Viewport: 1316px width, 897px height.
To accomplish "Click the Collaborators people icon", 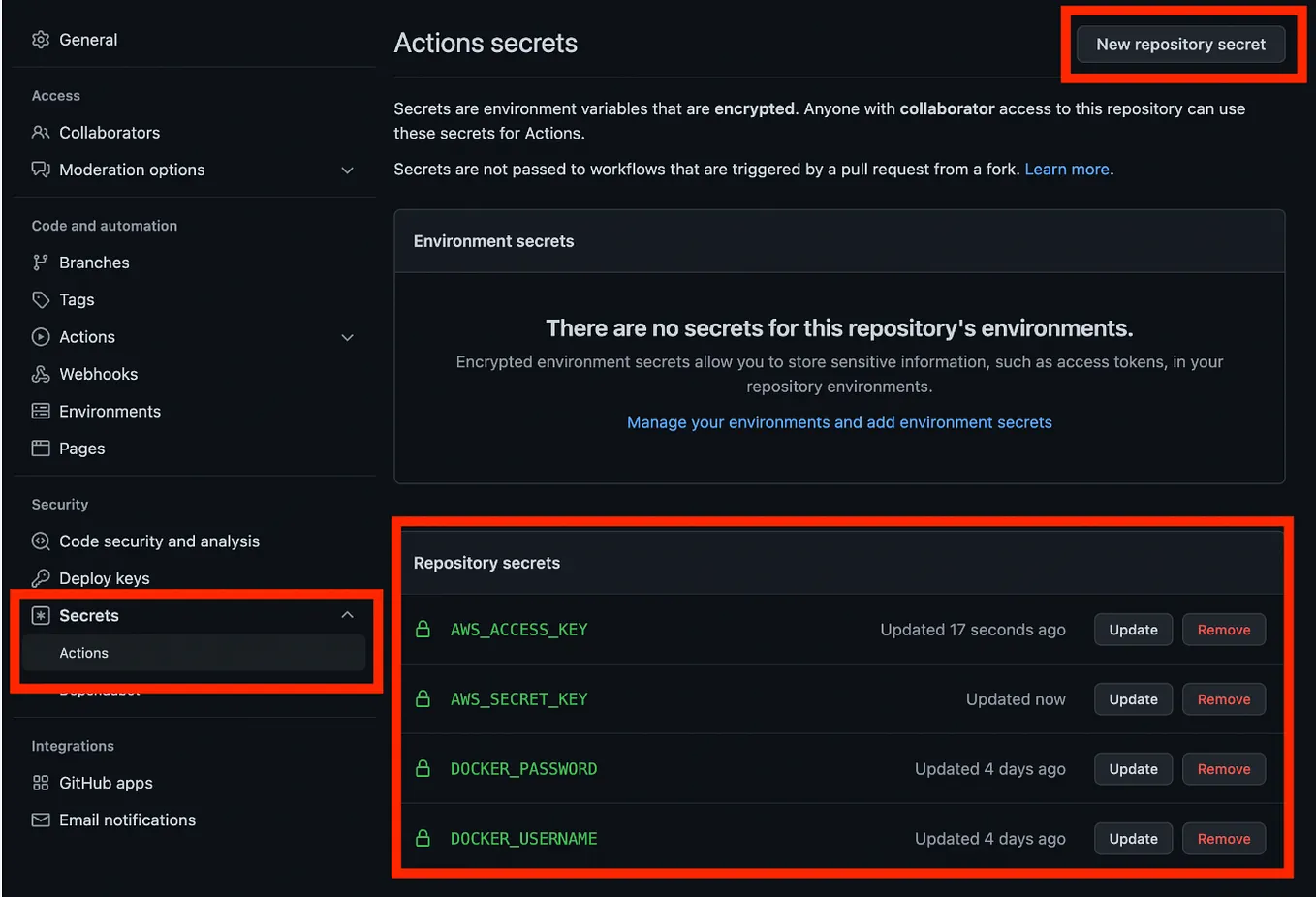I will coord(41,132).
